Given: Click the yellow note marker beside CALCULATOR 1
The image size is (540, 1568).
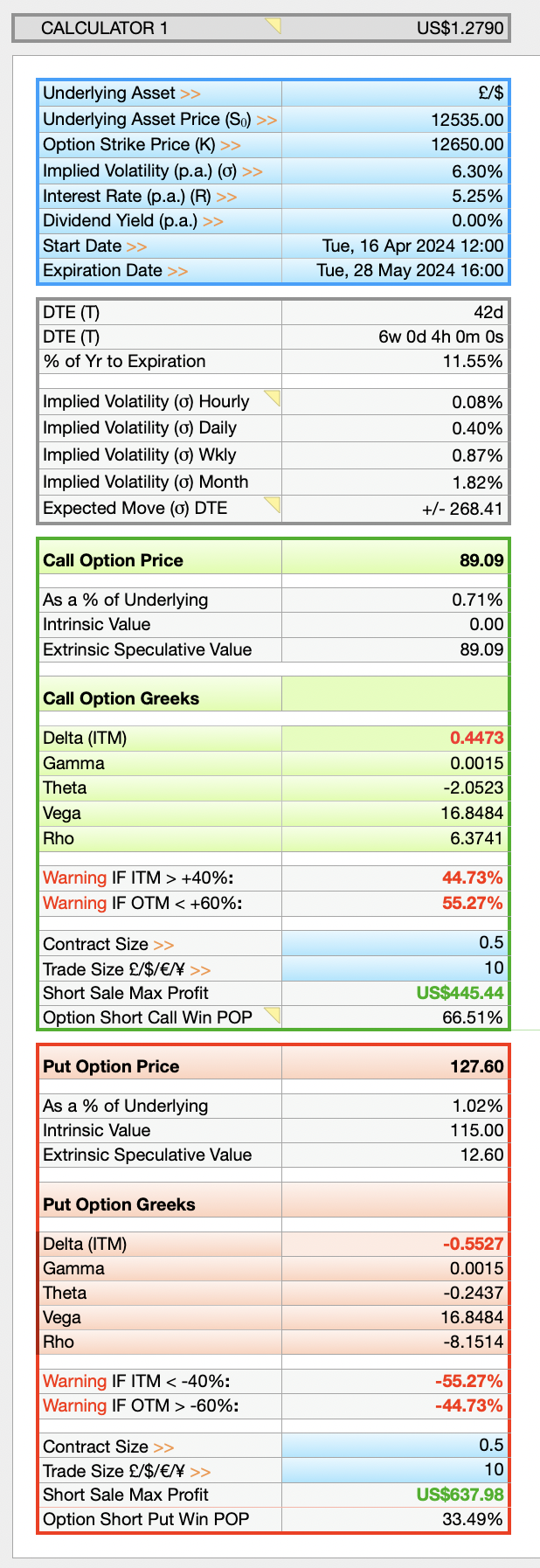Looking at the screenshot, I should [x=273, y=25].
